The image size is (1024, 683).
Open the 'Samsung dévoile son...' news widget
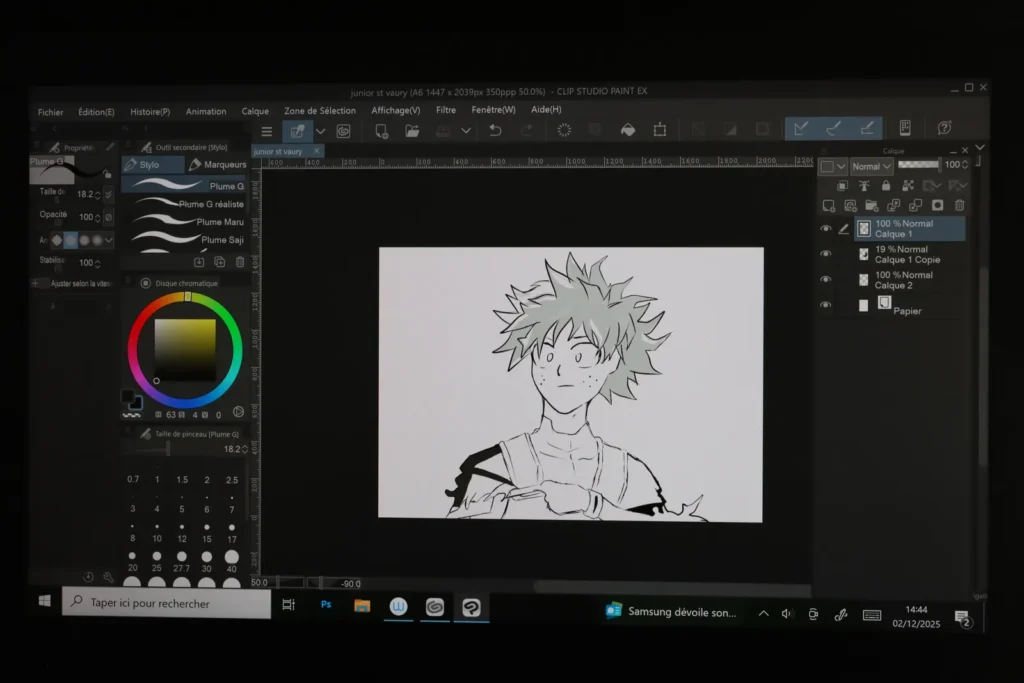coord(671,612)
